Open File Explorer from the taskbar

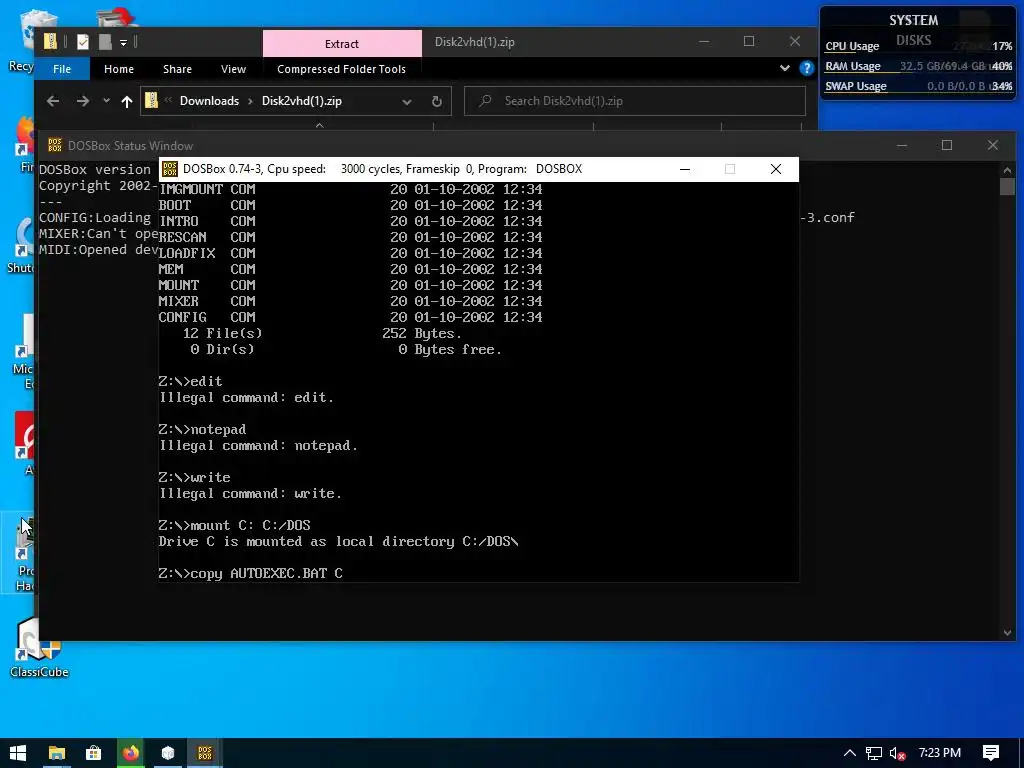pyautogui.click(x=57, y=753)
